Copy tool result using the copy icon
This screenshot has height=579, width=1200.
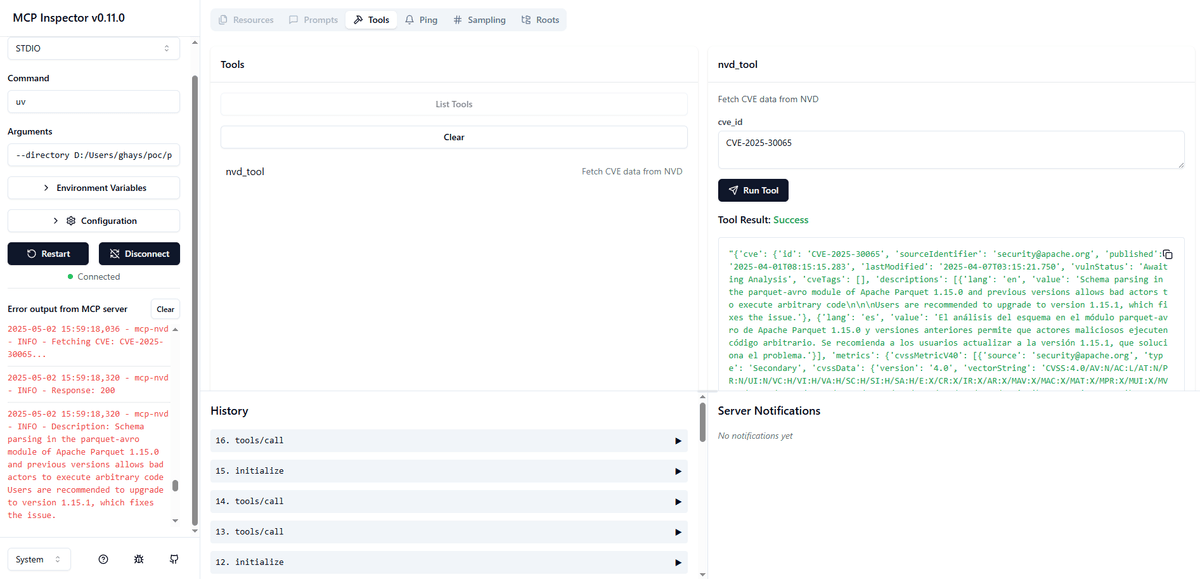[1167, 254]
